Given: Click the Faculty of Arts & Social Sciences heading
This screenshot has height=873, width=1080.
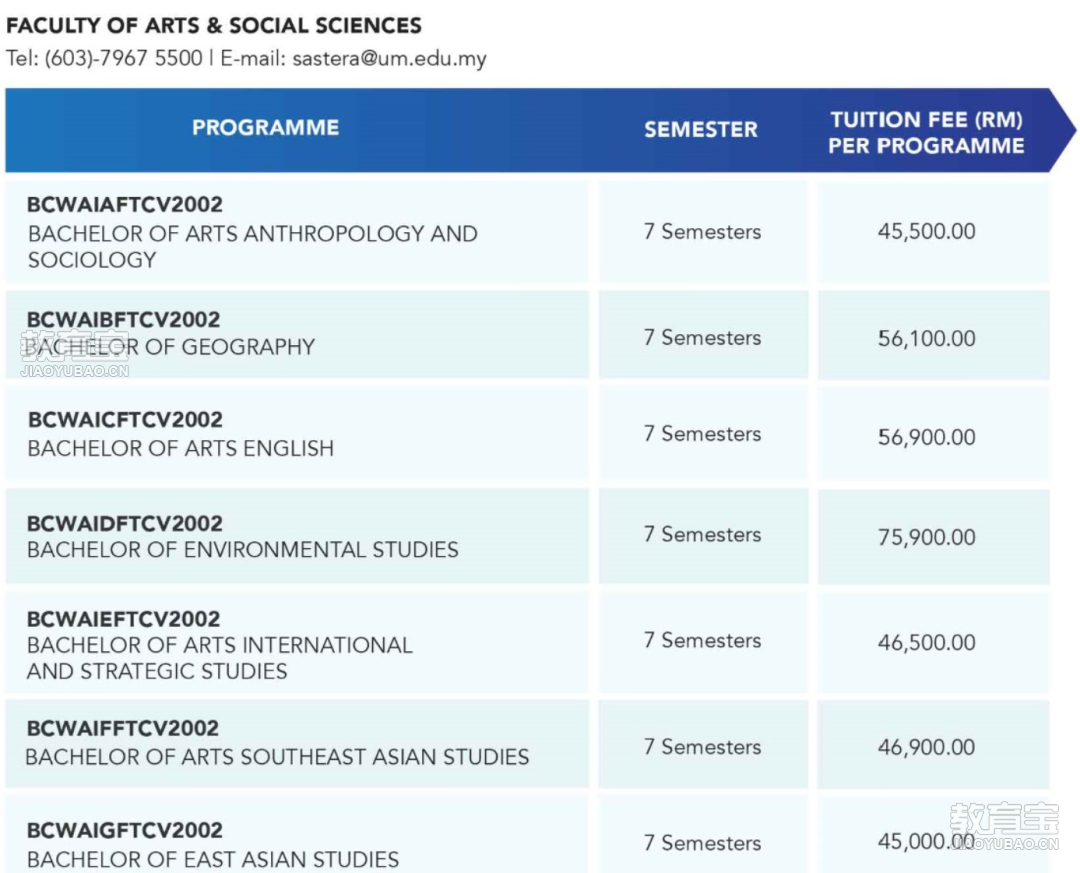Looking at the screenshot, I should [214, 25].
